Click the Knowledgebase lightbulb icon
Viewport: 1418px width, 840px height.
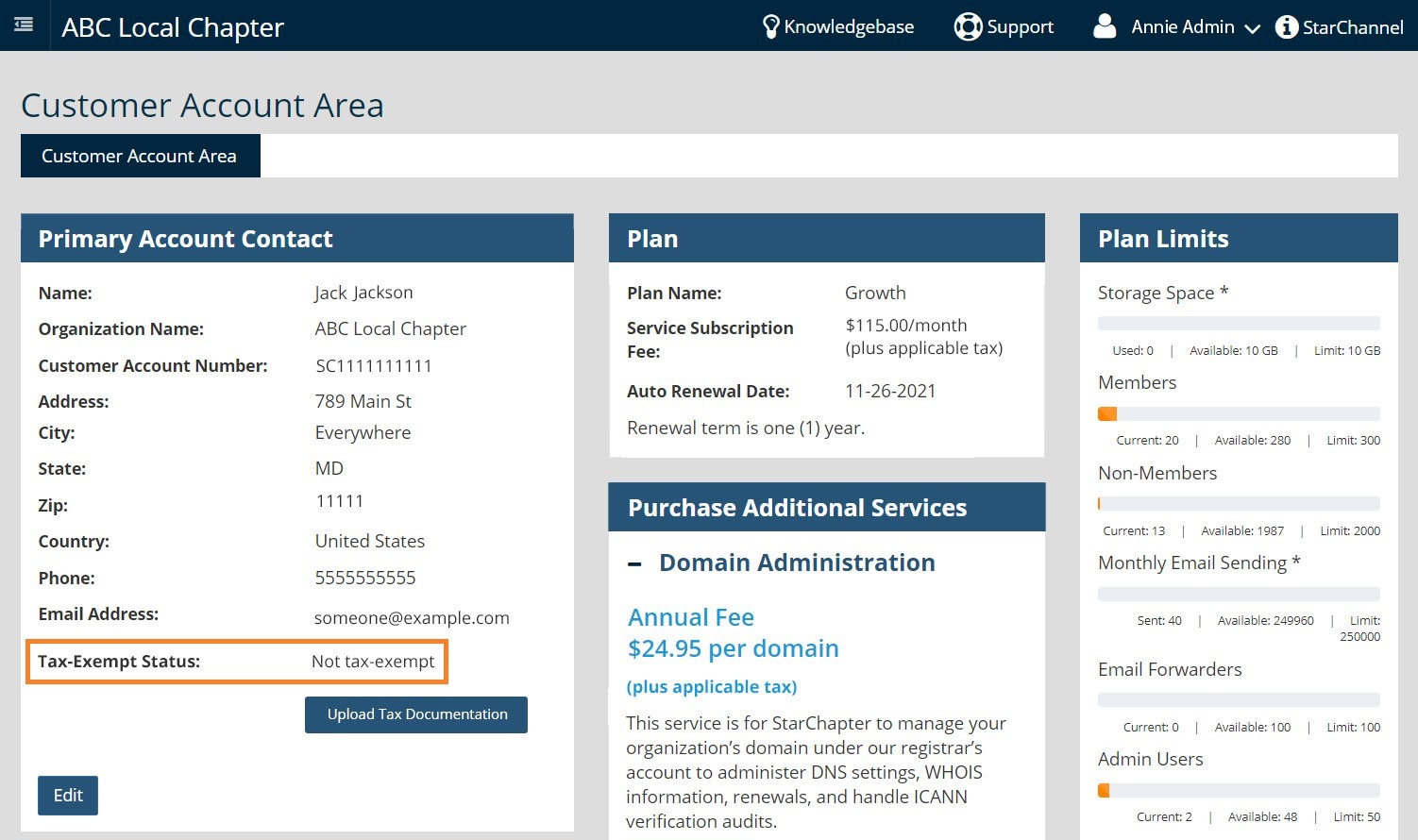[x=771, y=27]
